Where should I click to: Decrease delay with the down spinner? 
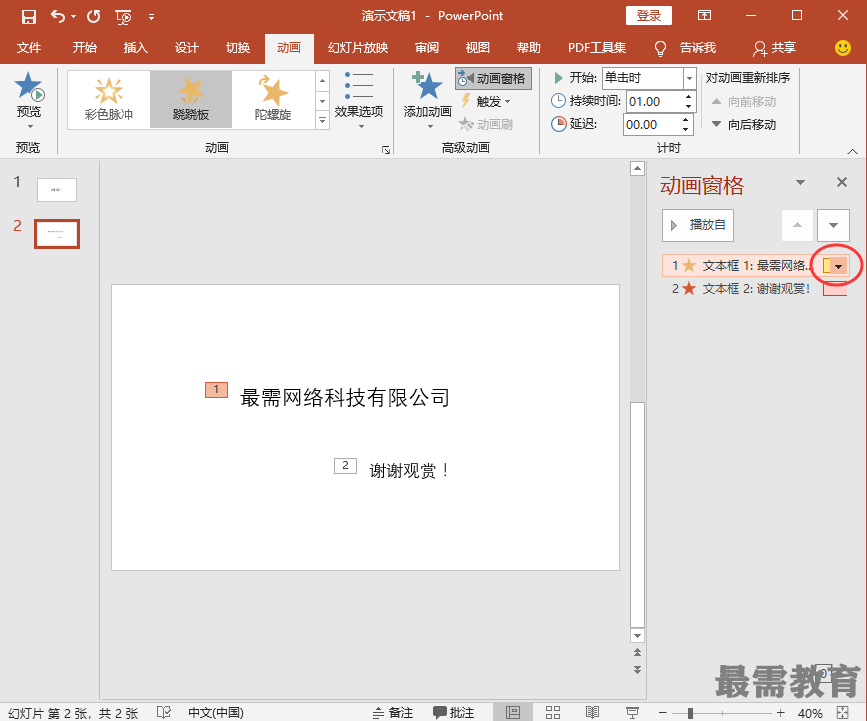point(686,129)
